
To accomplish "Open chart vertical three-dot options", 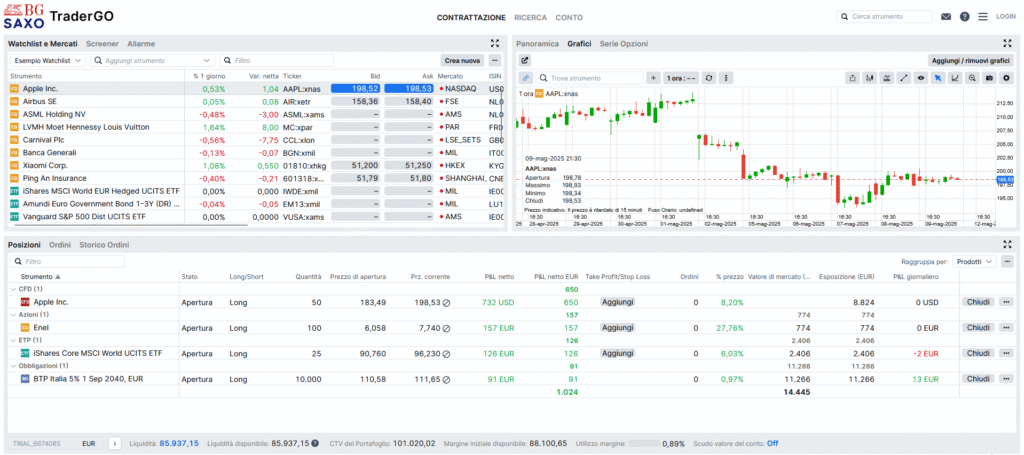I will (726, 78).
